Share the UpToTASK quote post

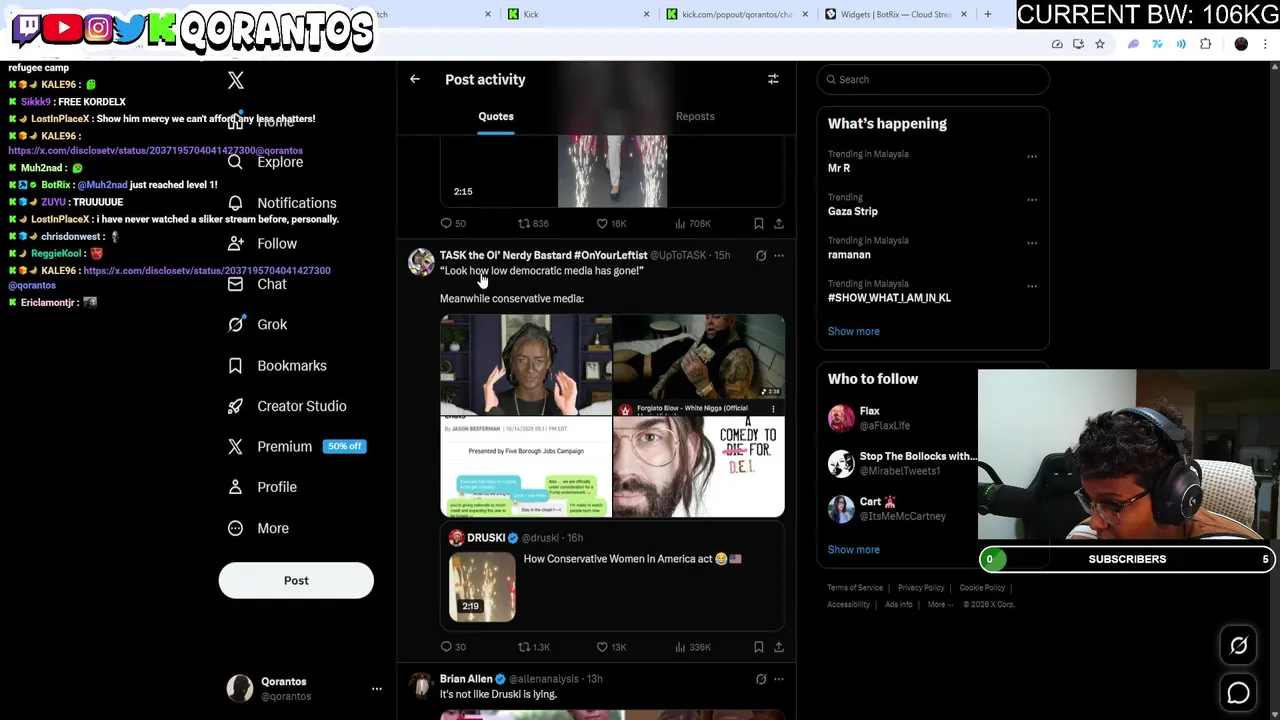tap(779, 647)
